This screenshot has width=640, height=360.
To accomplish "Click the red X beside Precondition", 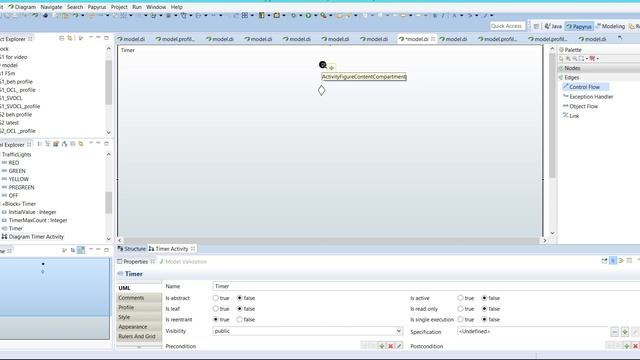I will (391, 346).
